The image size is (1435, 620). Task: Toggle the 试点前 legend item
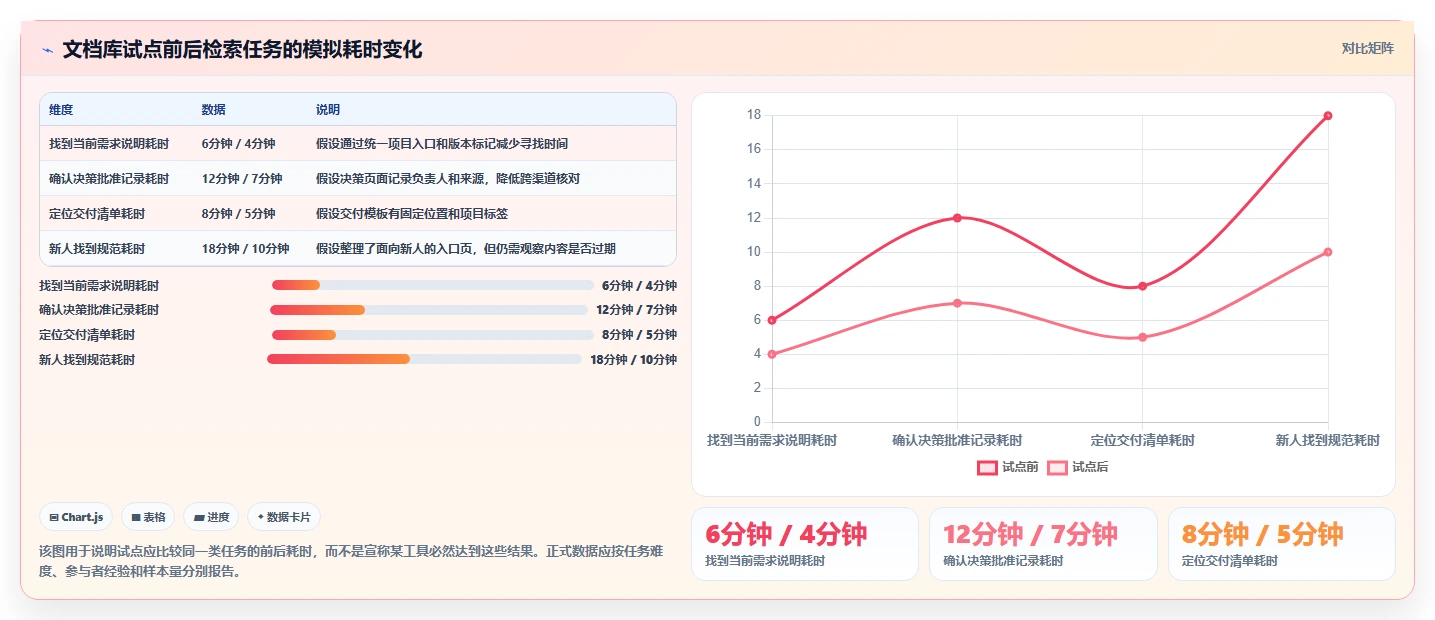(1008, 467)
